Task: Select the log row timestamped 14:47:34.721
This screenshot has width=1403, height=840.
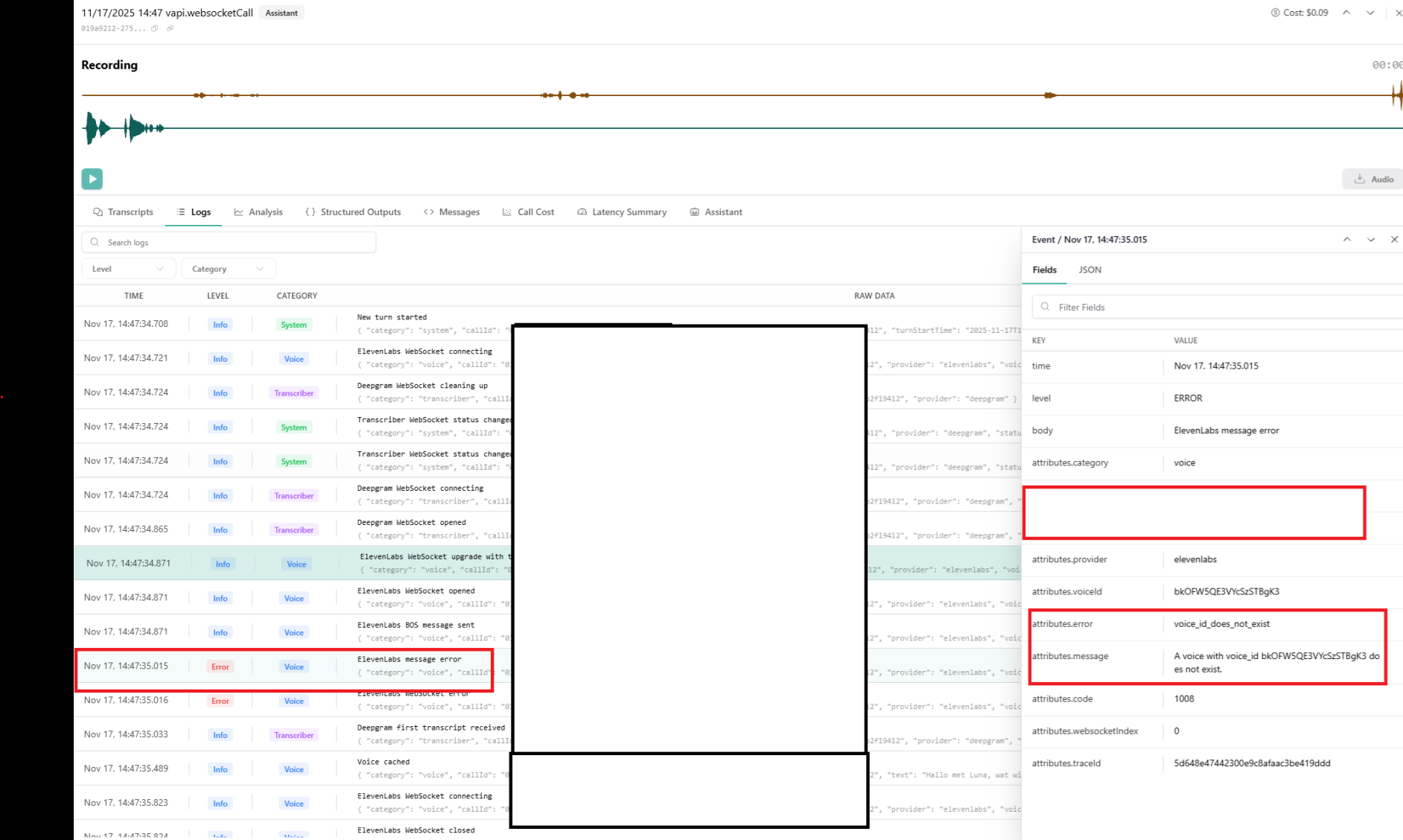Action: pos(547,358)
